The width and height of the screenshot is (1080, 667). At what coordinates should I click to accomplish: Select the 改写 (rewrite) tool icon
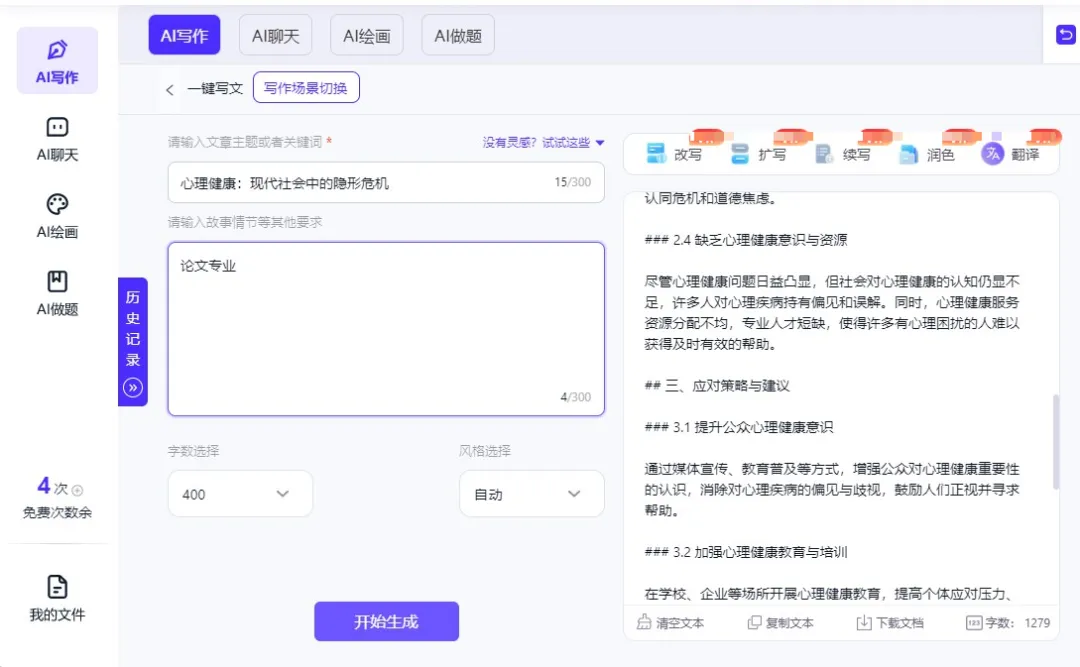coord(657,153)
